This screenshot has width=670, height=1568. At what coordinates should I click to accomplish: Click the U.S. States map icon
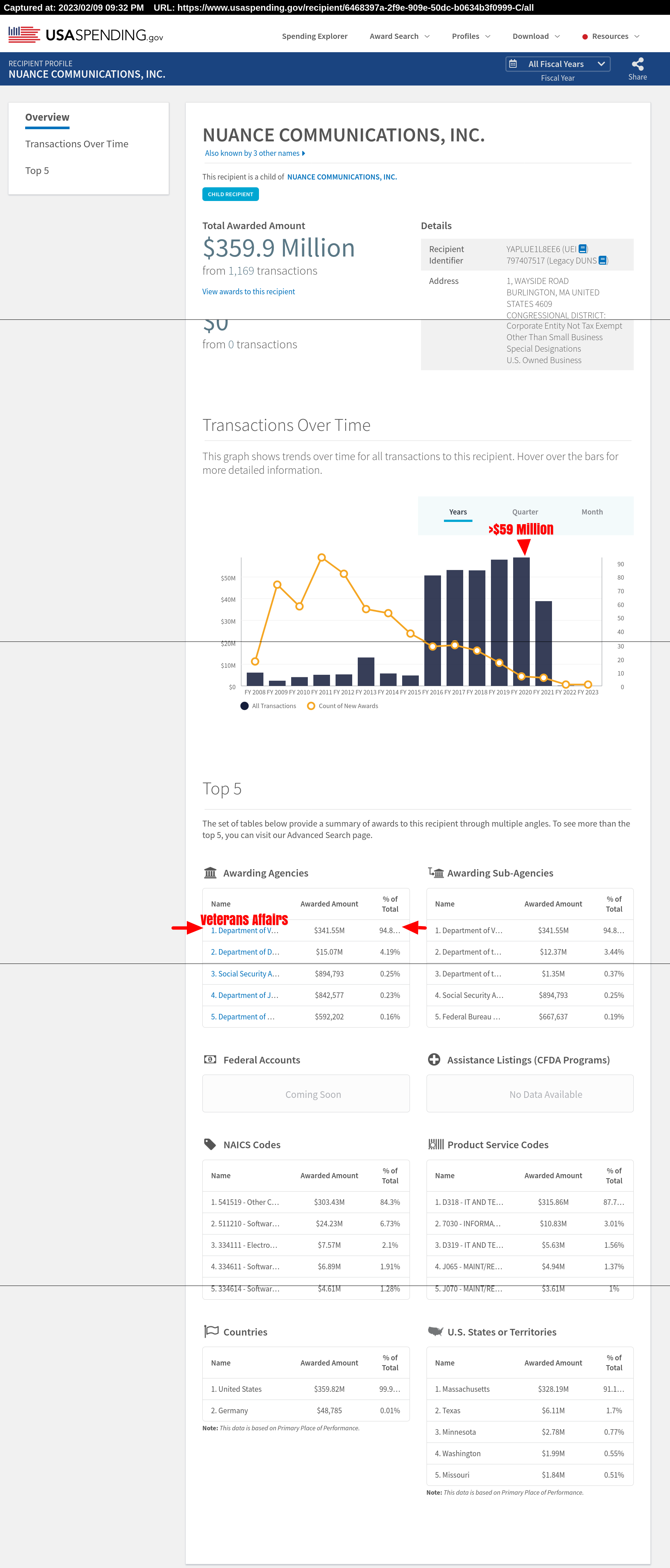tap(436, 1331)
